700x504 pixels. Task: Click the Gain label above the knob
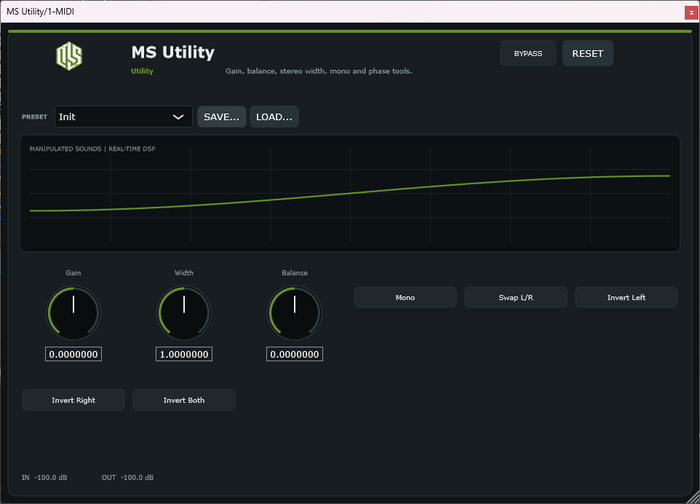click(x=74, y=273)
